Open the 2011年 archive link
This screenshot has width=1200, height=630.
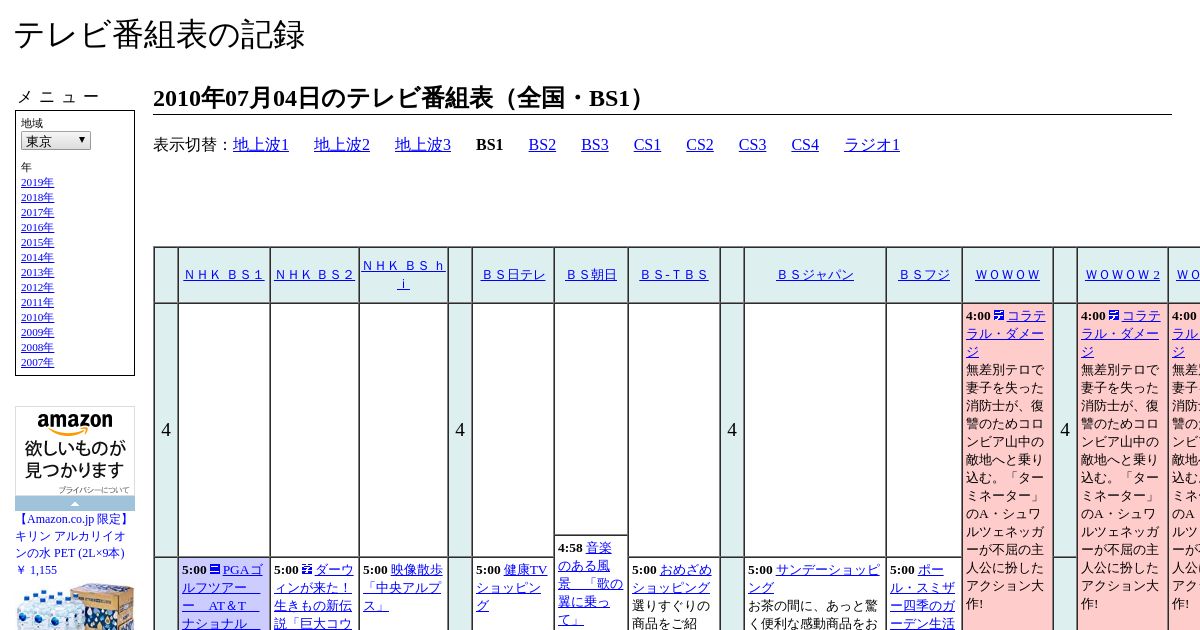37,303
